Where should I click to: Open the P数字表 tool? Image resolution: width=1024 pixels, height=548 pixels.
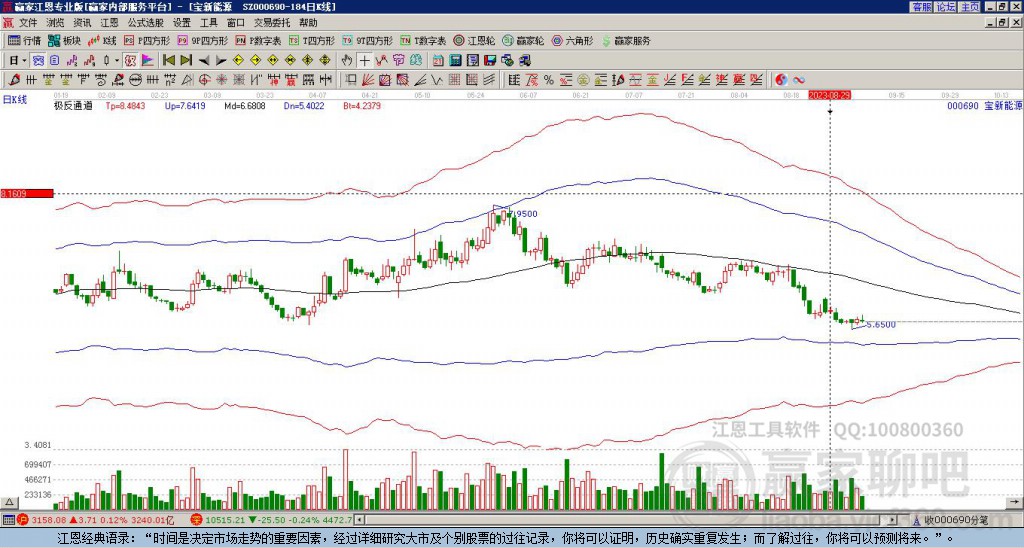(x=258, y=40)
